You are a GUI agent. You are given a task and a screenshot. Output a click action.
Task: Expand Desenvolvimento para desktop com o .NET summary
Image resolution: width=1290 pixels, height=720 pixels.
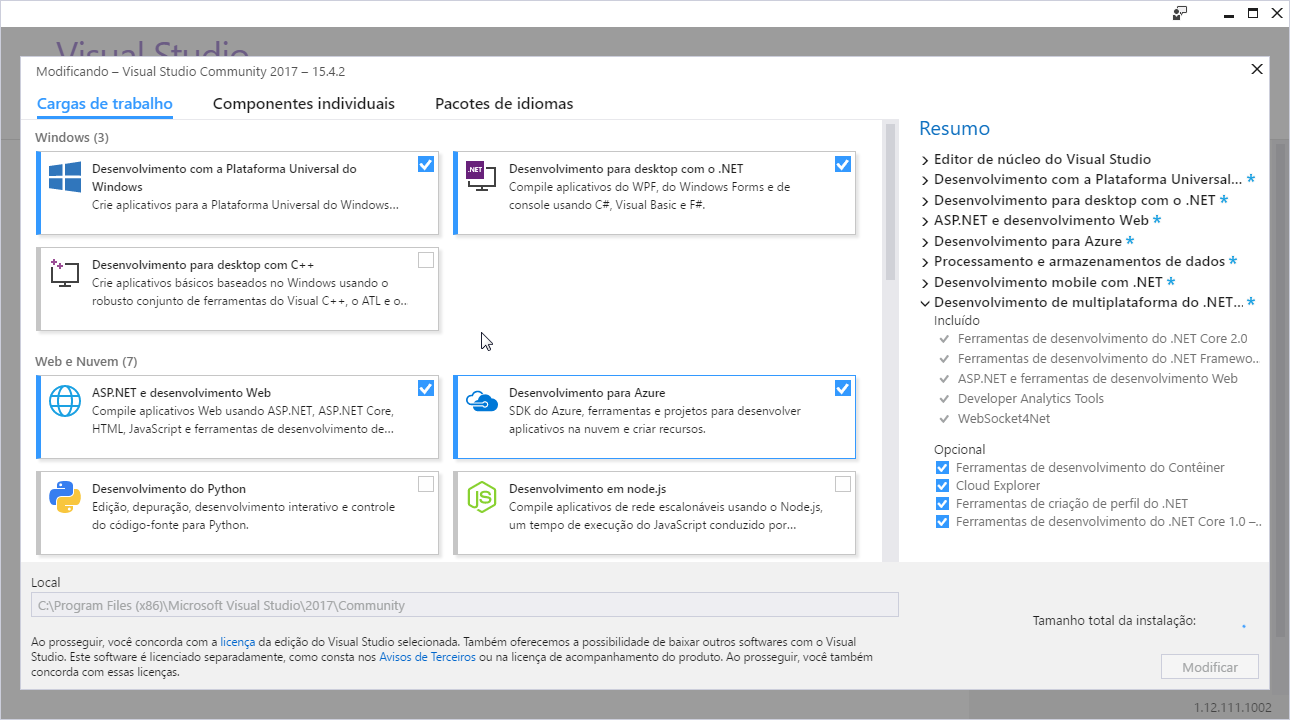[925, 200]
